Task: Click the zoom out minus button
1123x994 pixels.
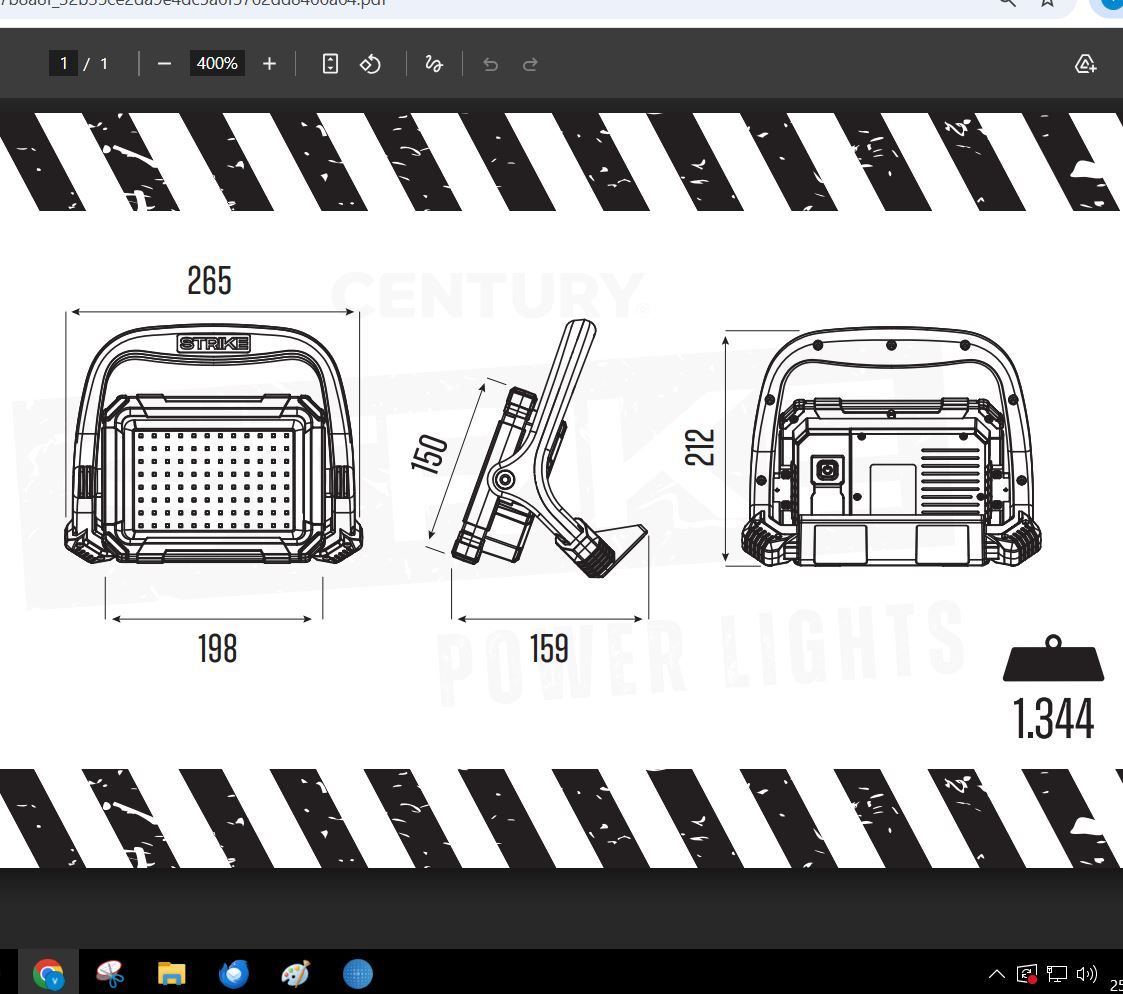Action: point(164,64)
